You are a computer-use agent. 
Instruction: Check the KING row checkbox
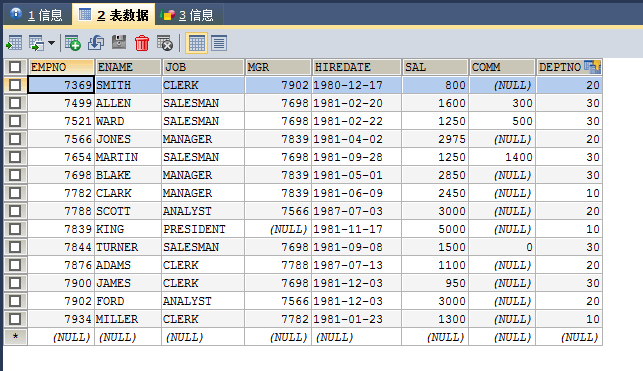coord(15,229)
